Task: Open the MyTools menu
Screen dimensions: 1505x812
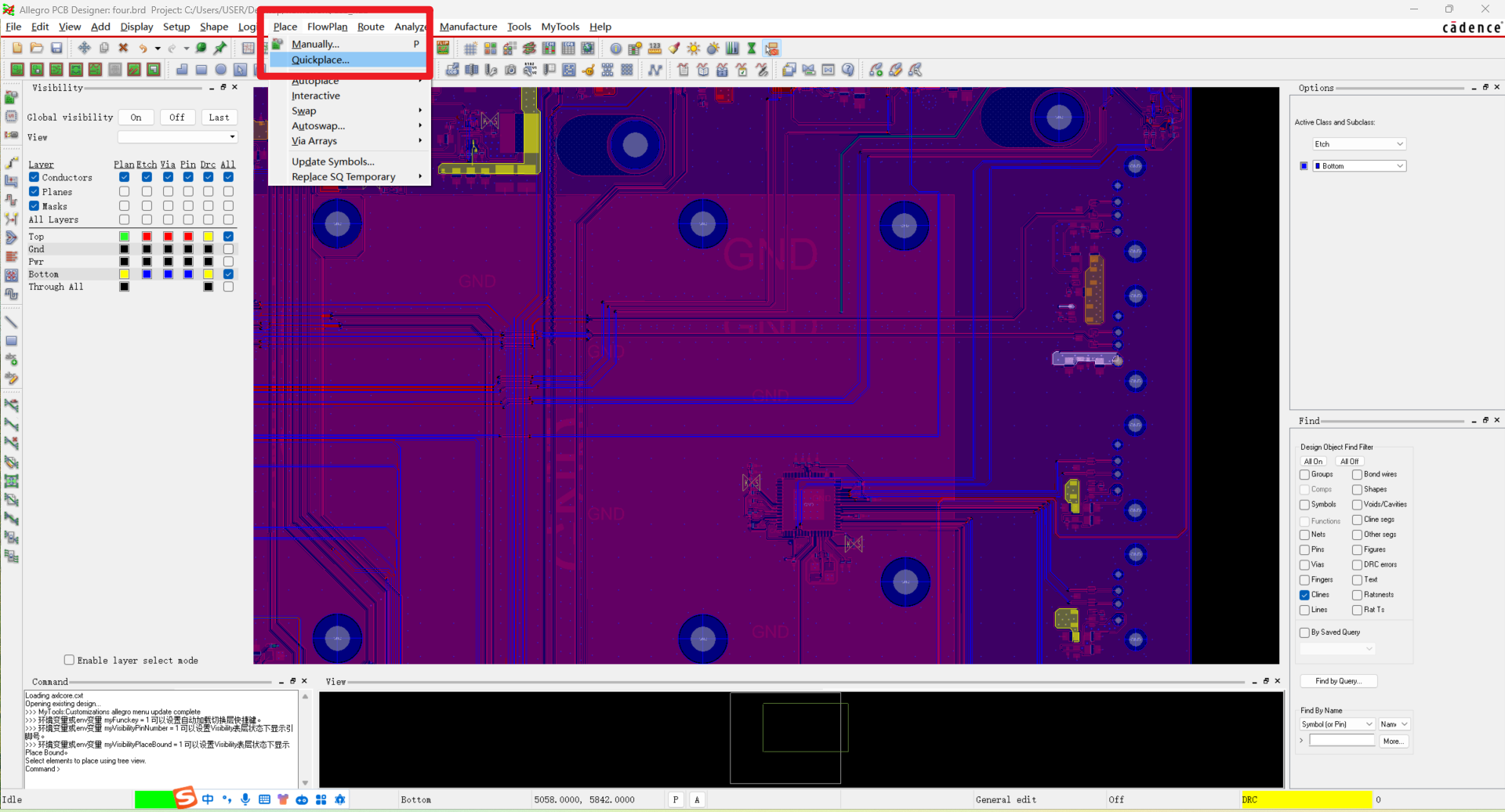Action: (x=560, y=27)
